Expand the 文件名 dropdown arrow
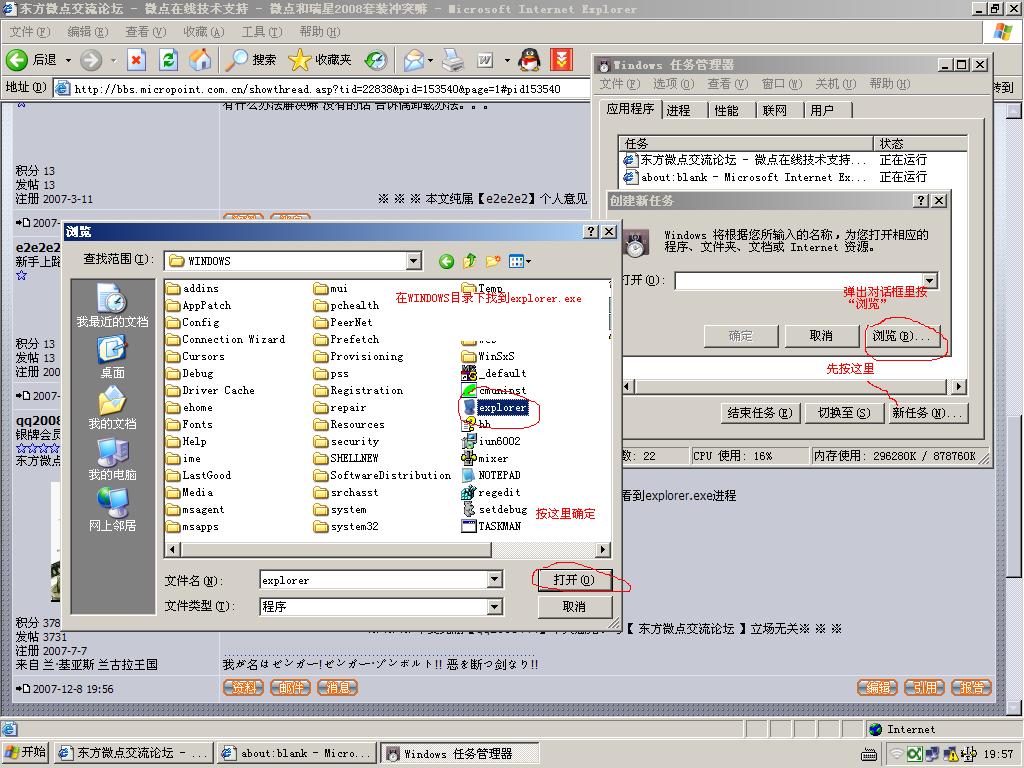Viewport: 1024px width, 768px height. tap(494, 579)
